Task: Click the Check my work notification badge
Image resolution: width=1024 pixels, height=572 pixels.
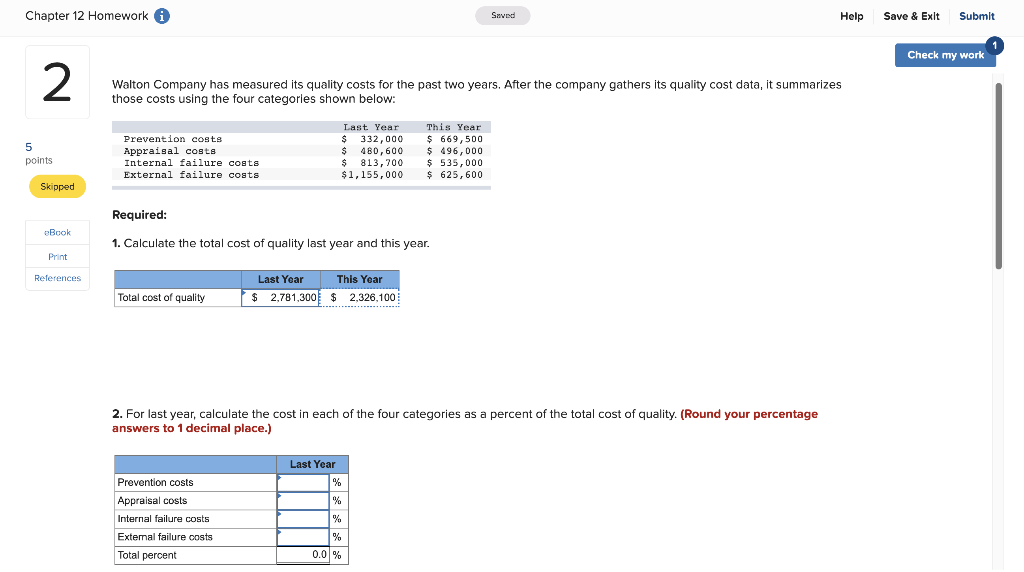Action: click(994, 45)
